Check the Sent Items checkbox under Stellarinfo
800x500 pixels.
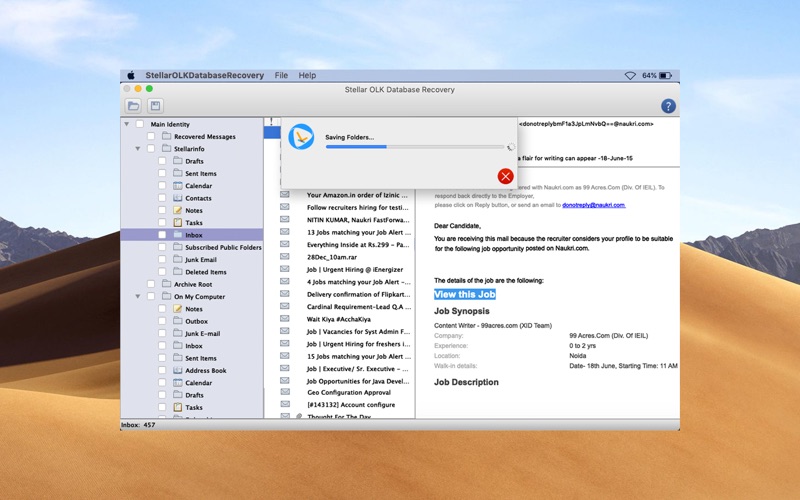pyautogui.click(x=162, y=173)
